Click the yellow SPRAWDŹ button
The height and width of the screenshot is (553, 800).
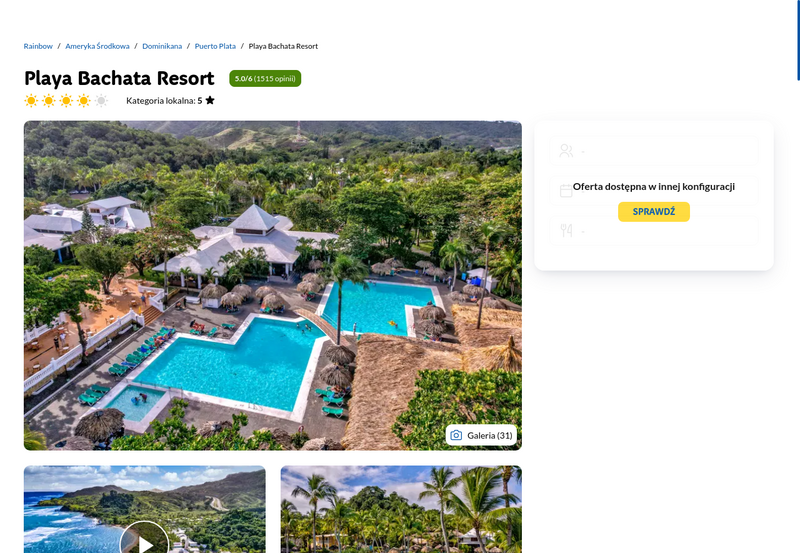(x=654, y=212)
